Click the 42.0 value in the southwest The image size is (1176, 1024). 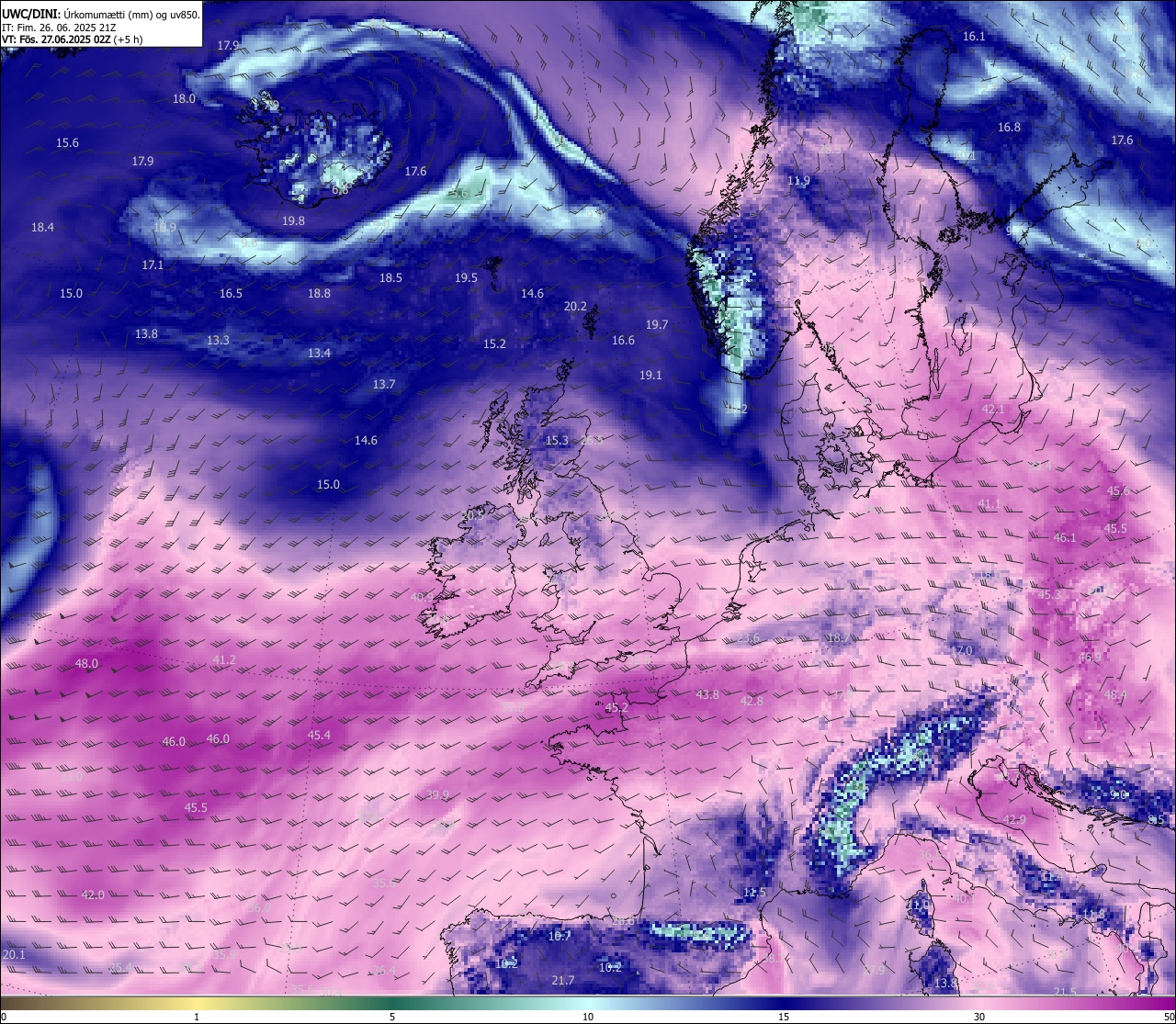click(x=93, y=895)
